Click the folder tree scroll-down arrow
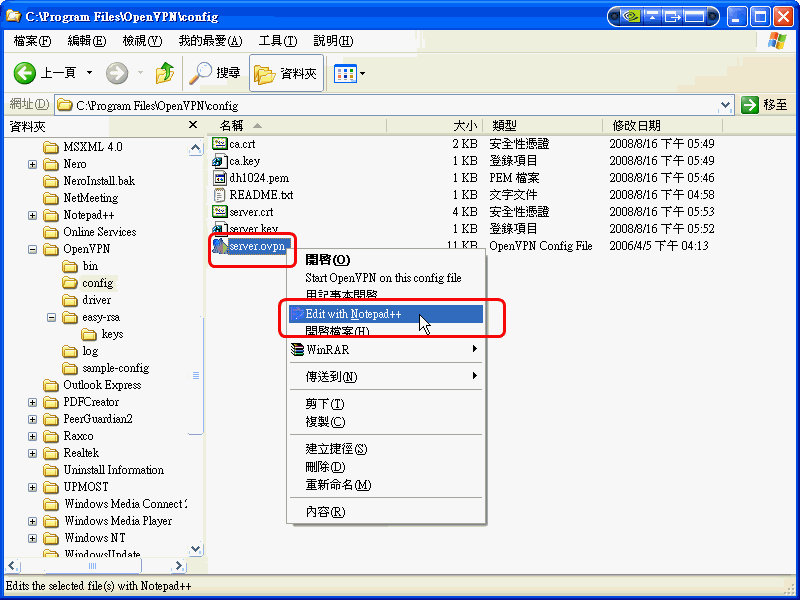Image resolution: width=800 pixels, height=600 pixels. (x=195, y=549)
